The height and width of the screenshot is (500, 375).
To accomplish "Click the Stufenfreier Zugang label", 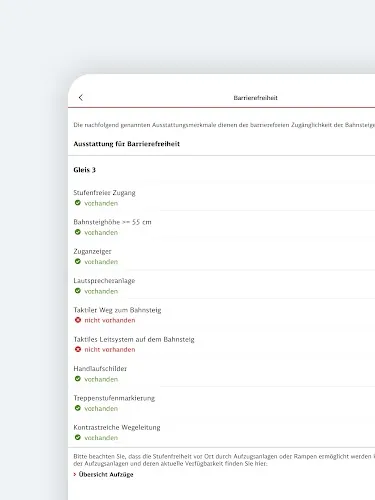I will click(104, 193).
